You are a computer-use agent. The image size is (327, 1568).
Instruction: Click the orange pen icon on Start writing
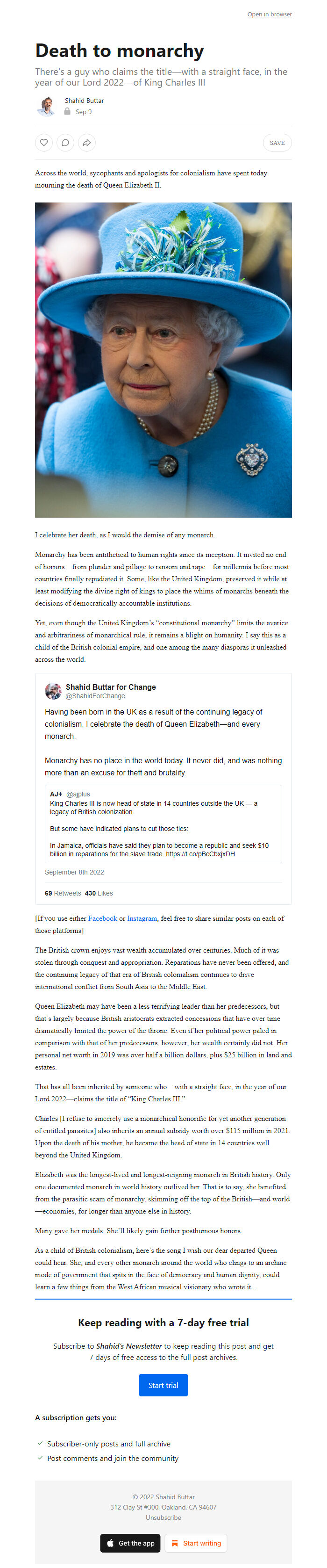(174, 1543)
